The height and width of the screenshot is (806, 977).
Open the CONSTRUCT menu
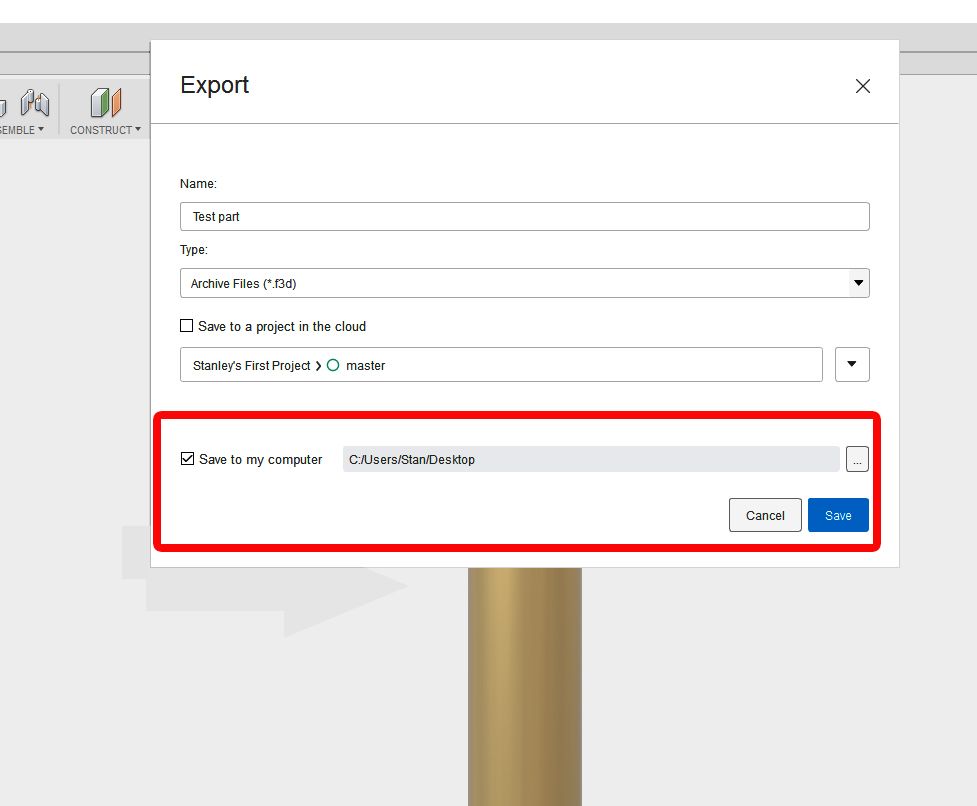105,130
